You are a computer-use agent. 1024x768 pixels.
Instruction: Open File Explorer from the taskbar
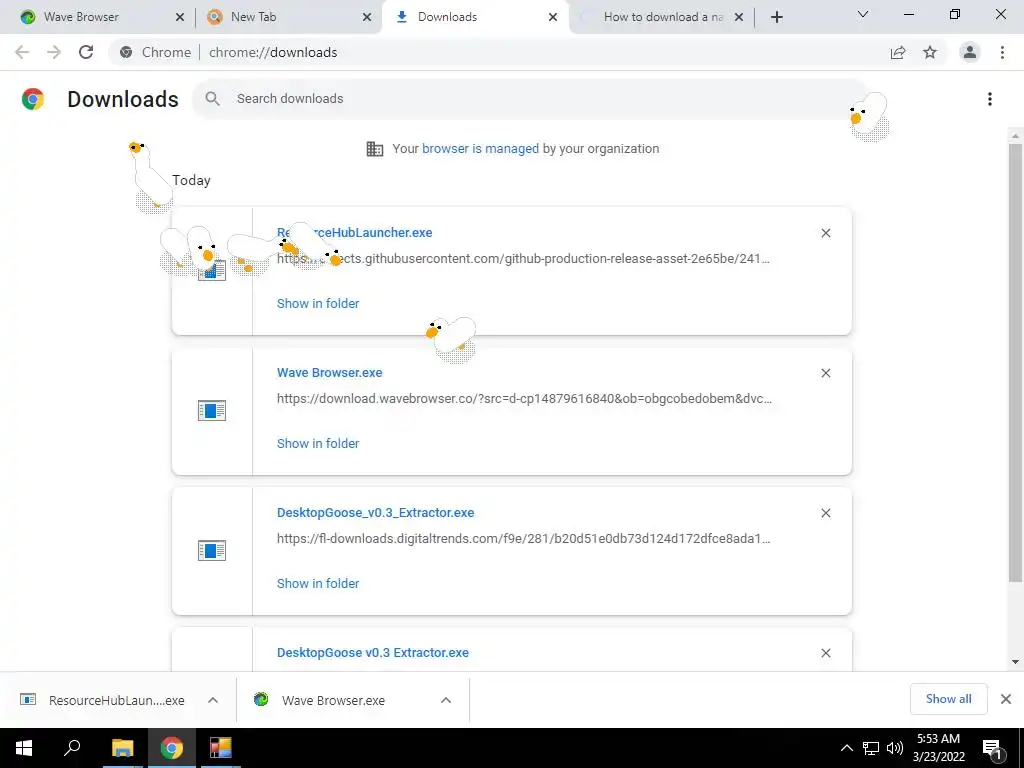pos(122,748)
